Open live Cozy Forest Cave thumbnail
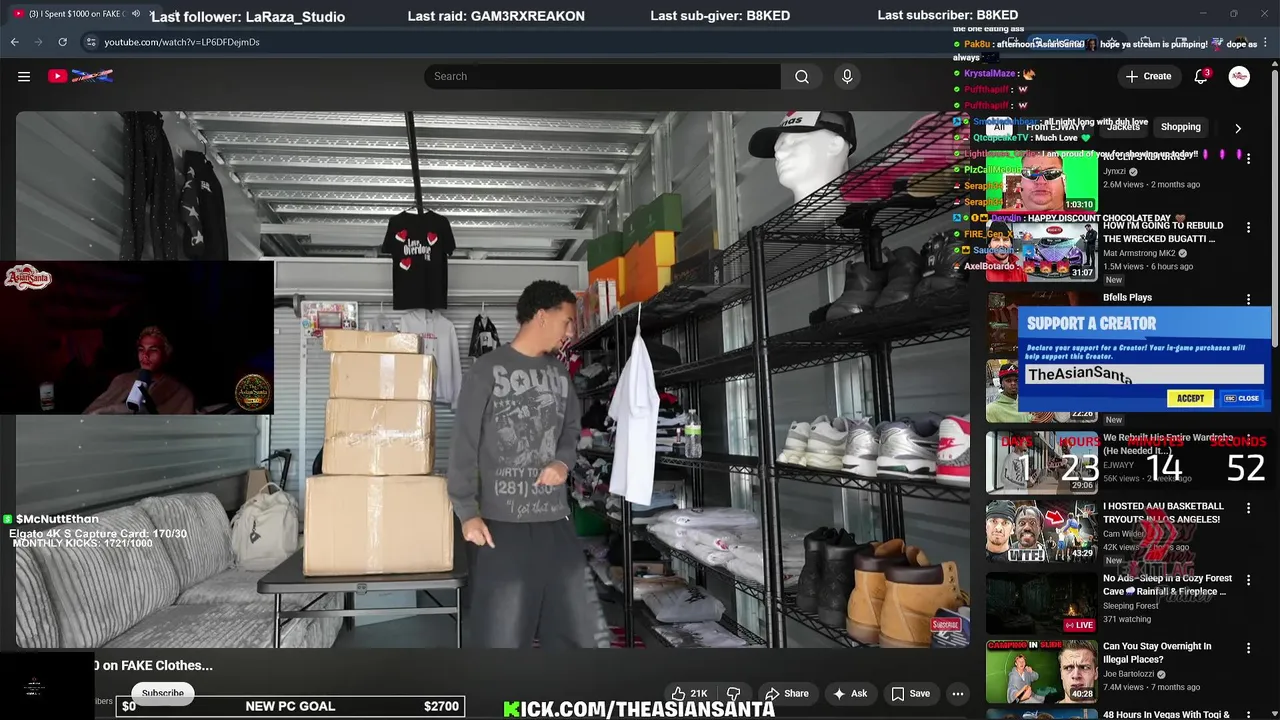 [x=1042, y=602]
